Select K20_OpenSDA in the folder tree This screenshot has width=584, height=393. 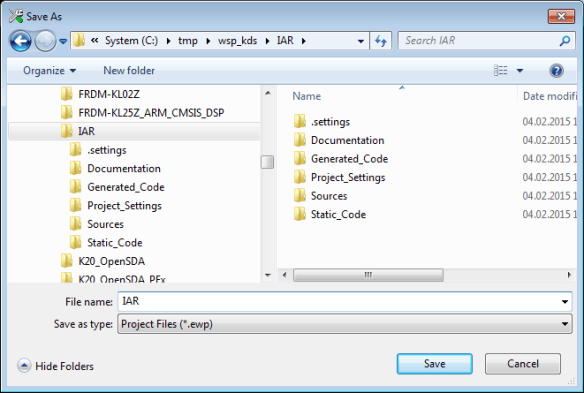point(111,261)
